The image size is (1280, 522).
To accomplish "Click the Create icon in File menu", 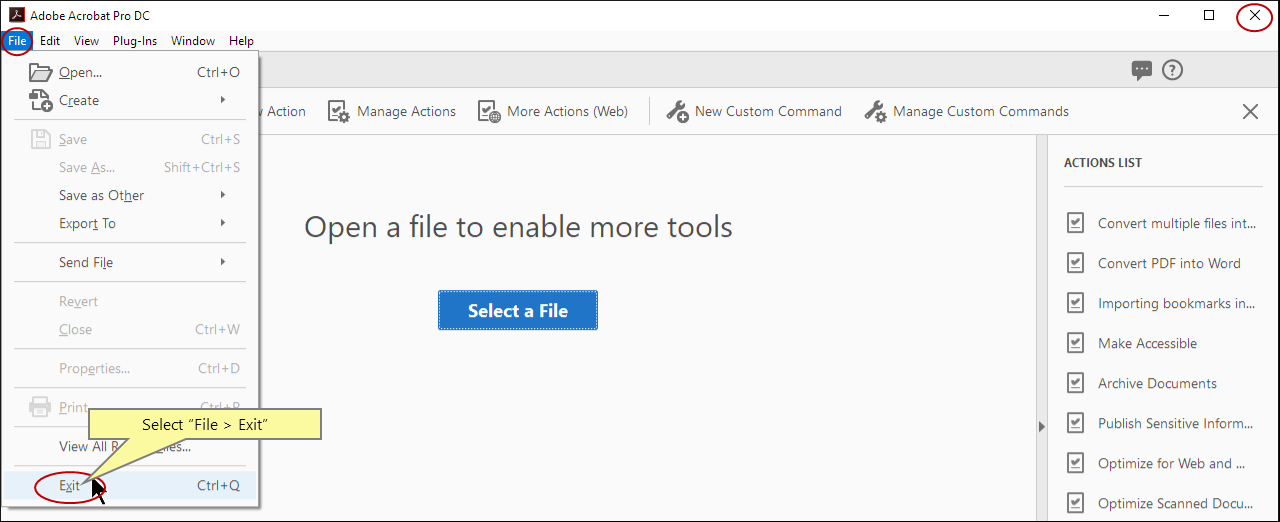I will point(40,100).
